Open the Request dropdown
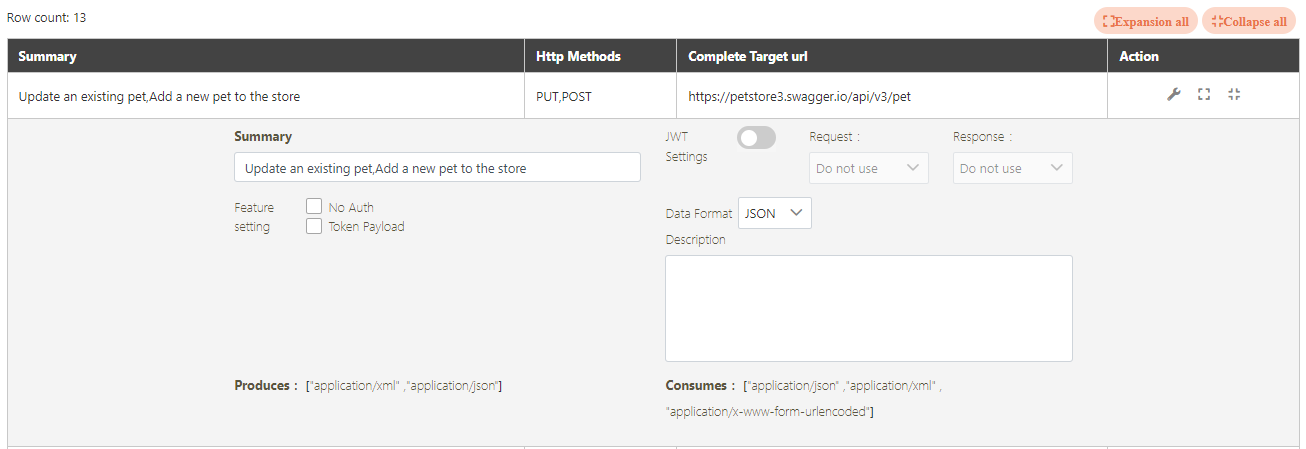1306x449 pixels. [x=868, y=168]
